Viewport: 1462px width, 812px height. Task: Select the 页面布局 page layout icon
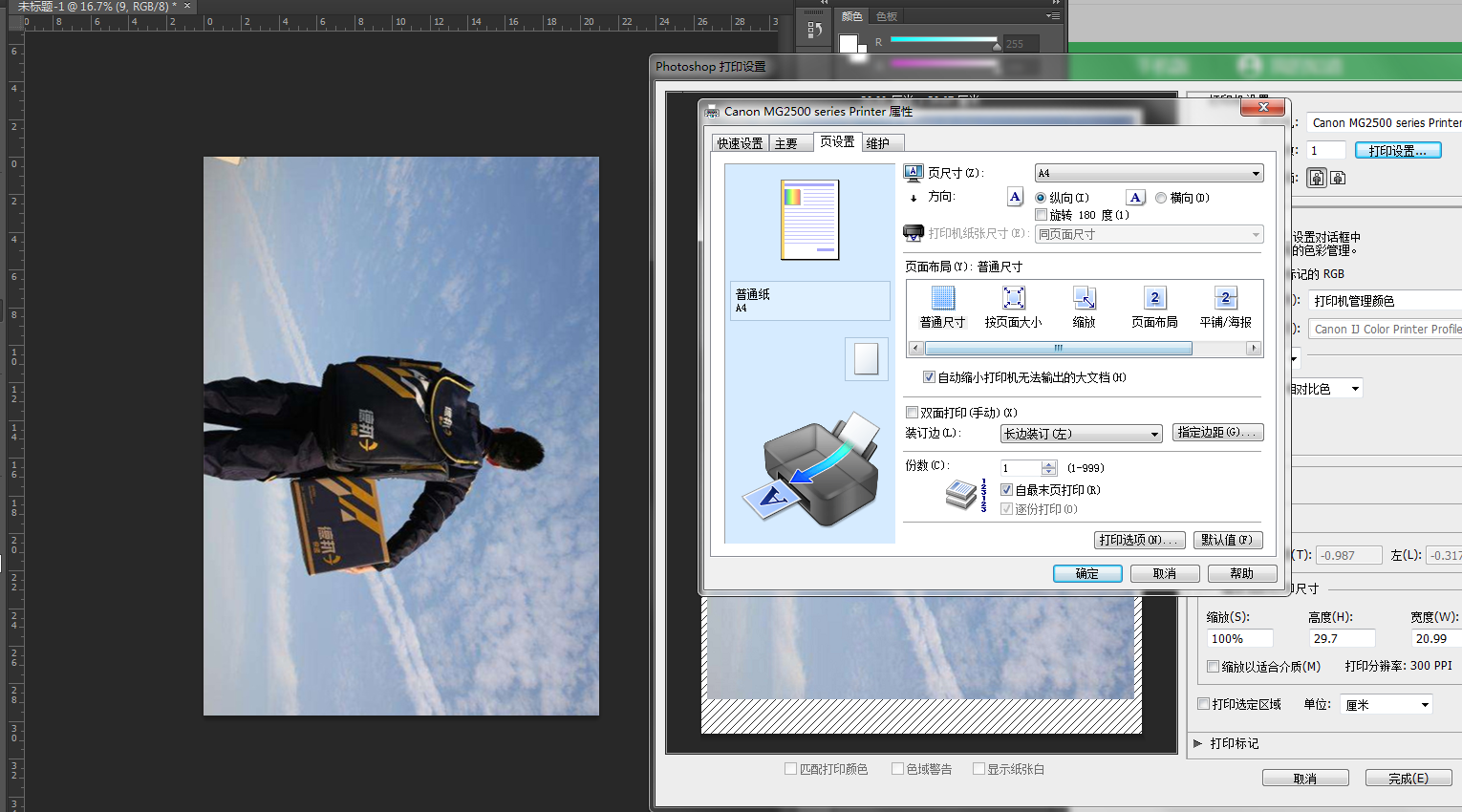click(1154, 298)
